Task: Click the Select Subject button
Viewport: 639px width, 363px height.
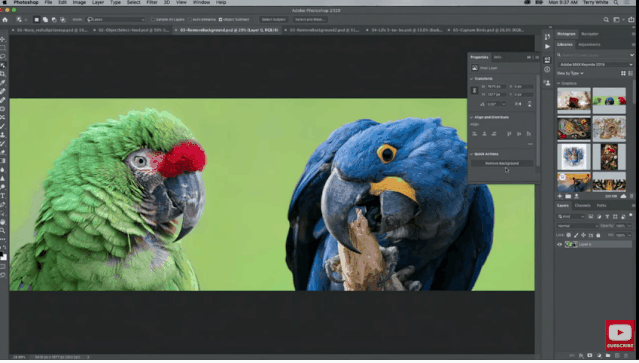Action: click(x=273, y=20)
